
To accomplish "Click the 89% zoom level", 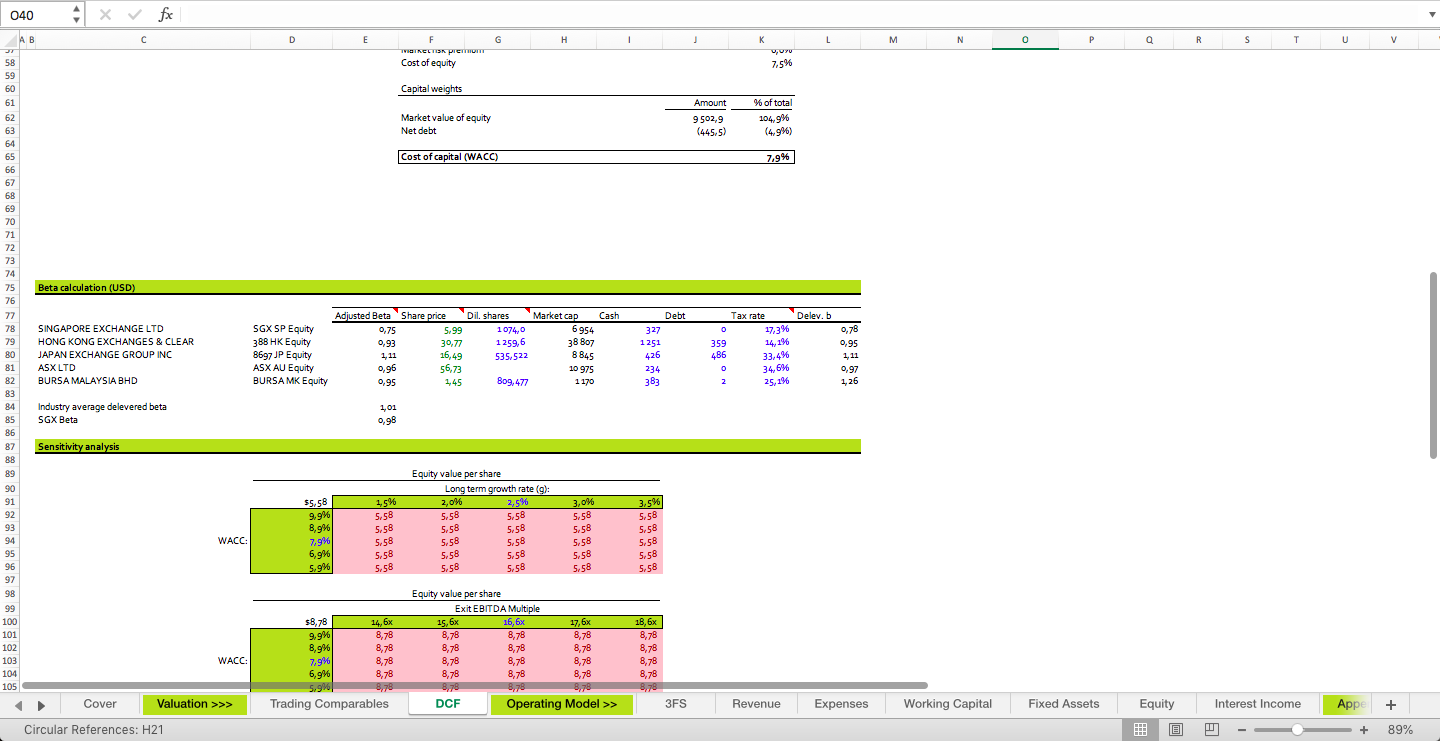I will click(1400, 730).
